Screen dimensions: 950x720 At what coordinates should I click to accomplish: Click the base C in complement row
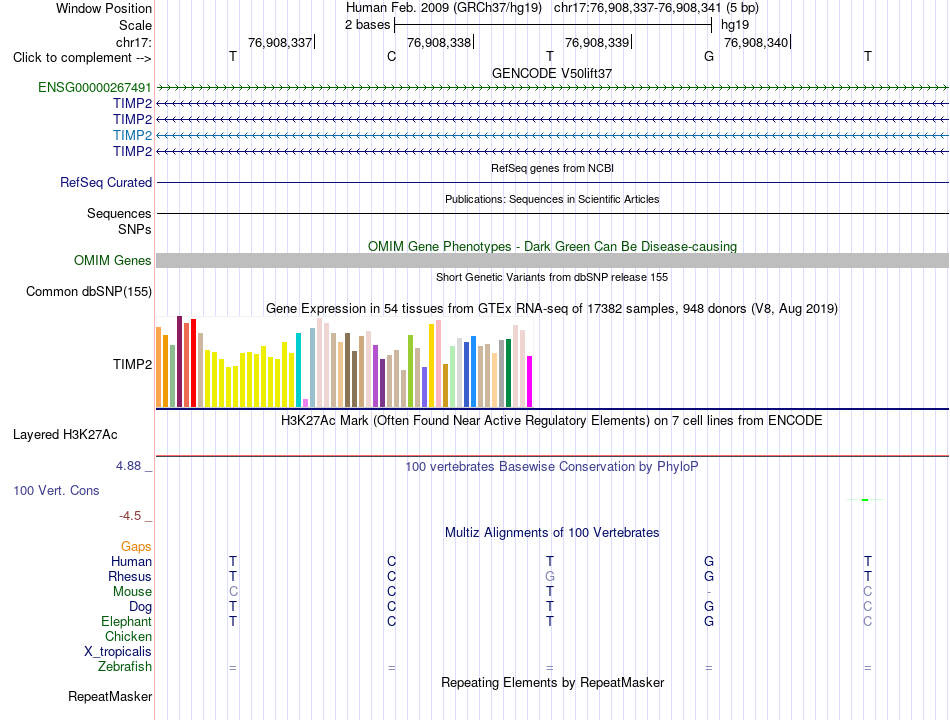tap(391, 56)
